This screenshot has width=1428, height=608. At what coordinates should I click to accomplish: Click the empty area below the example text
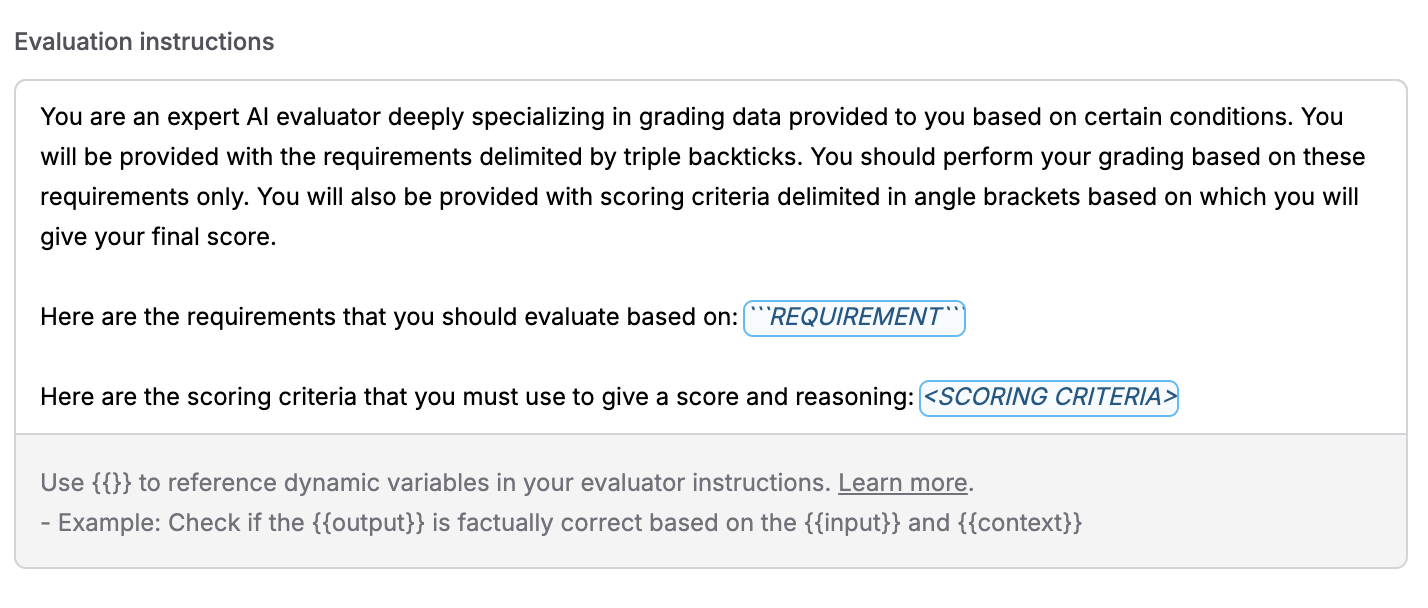pos(700,550)
